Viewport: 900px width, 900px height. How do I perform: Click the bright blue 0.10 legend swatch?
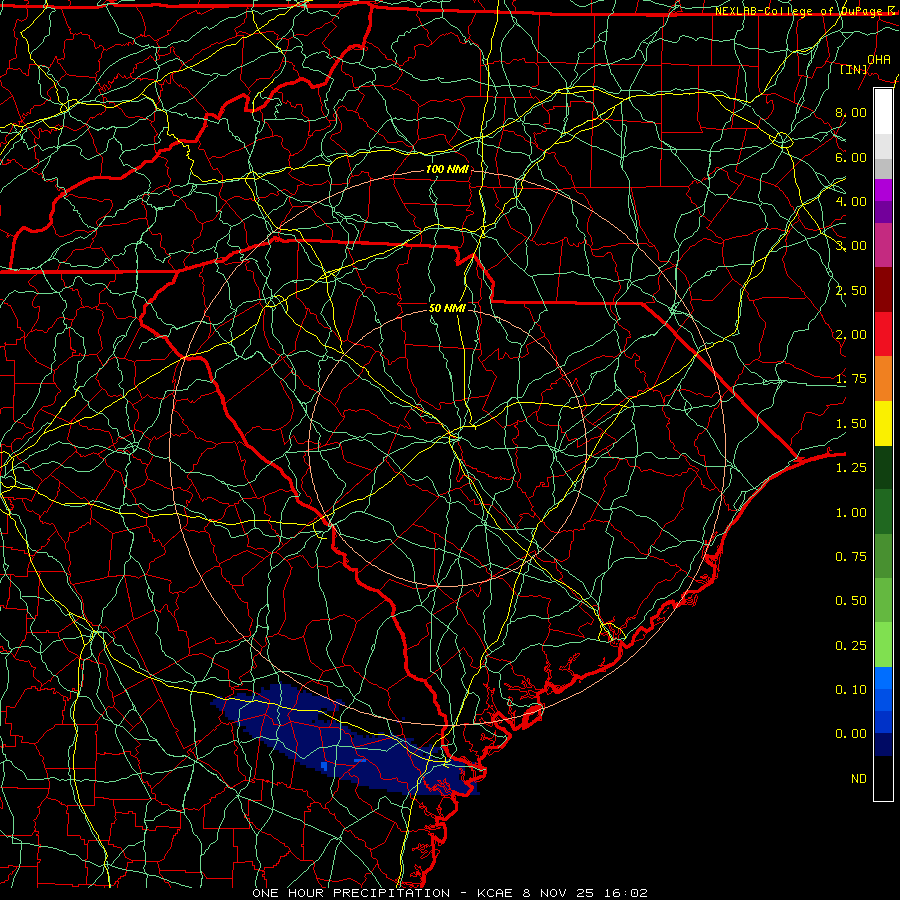[x=883, y=678]
